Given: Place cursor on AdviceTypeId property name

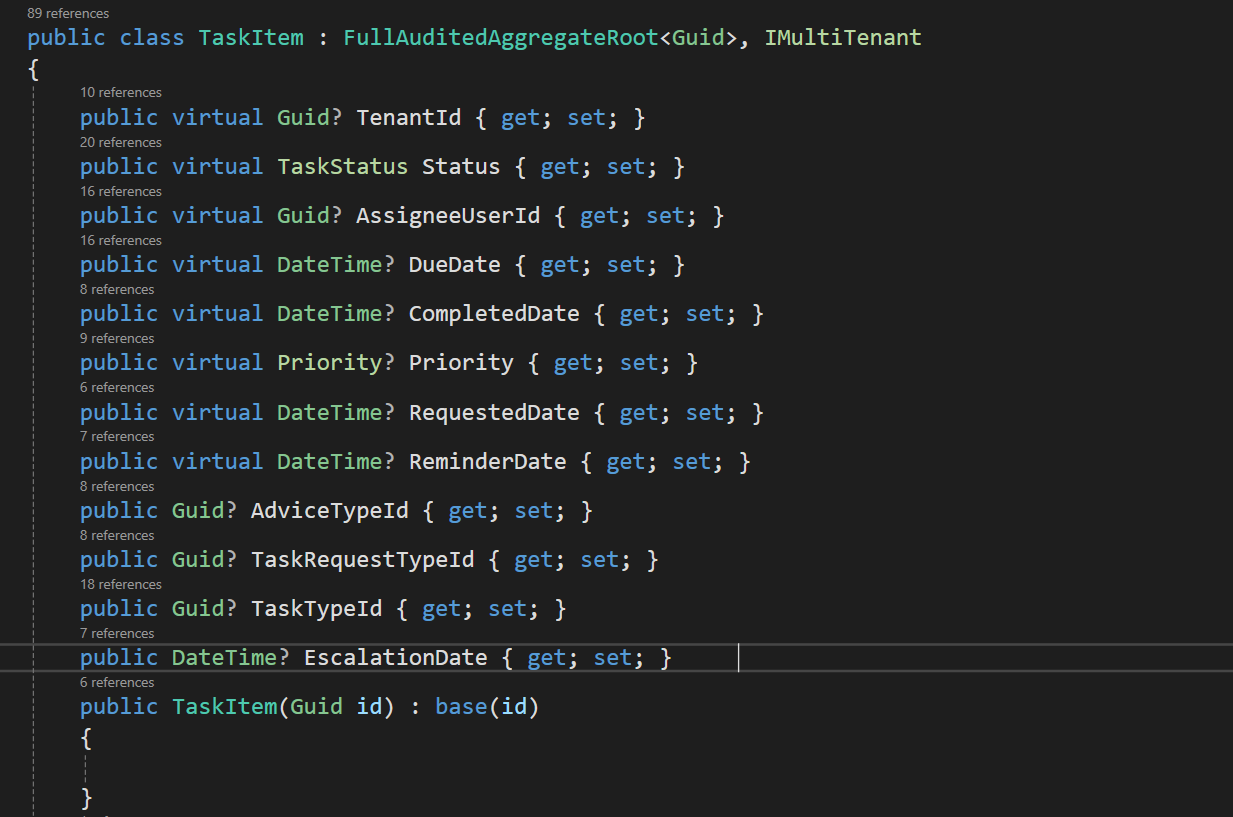Looking at the screenshot, I should (x=329, y=511).
